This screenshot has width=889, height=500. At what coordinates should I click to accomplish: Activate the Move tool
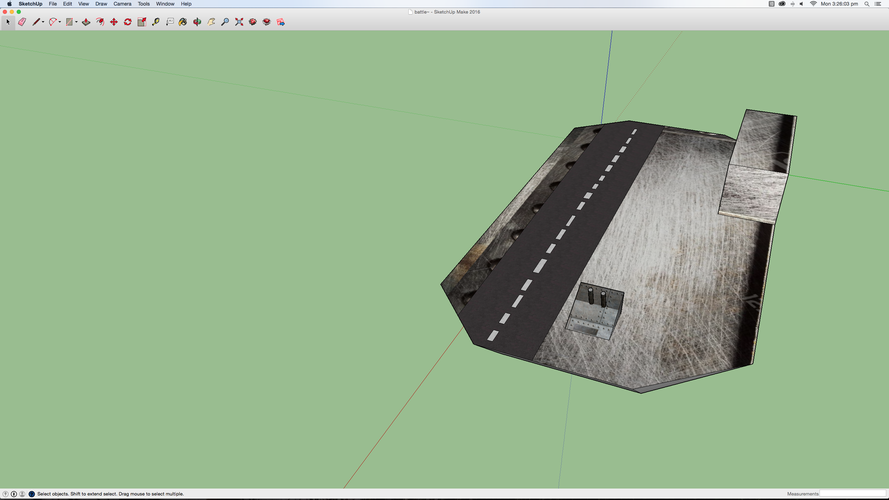(x=114, y=22)
